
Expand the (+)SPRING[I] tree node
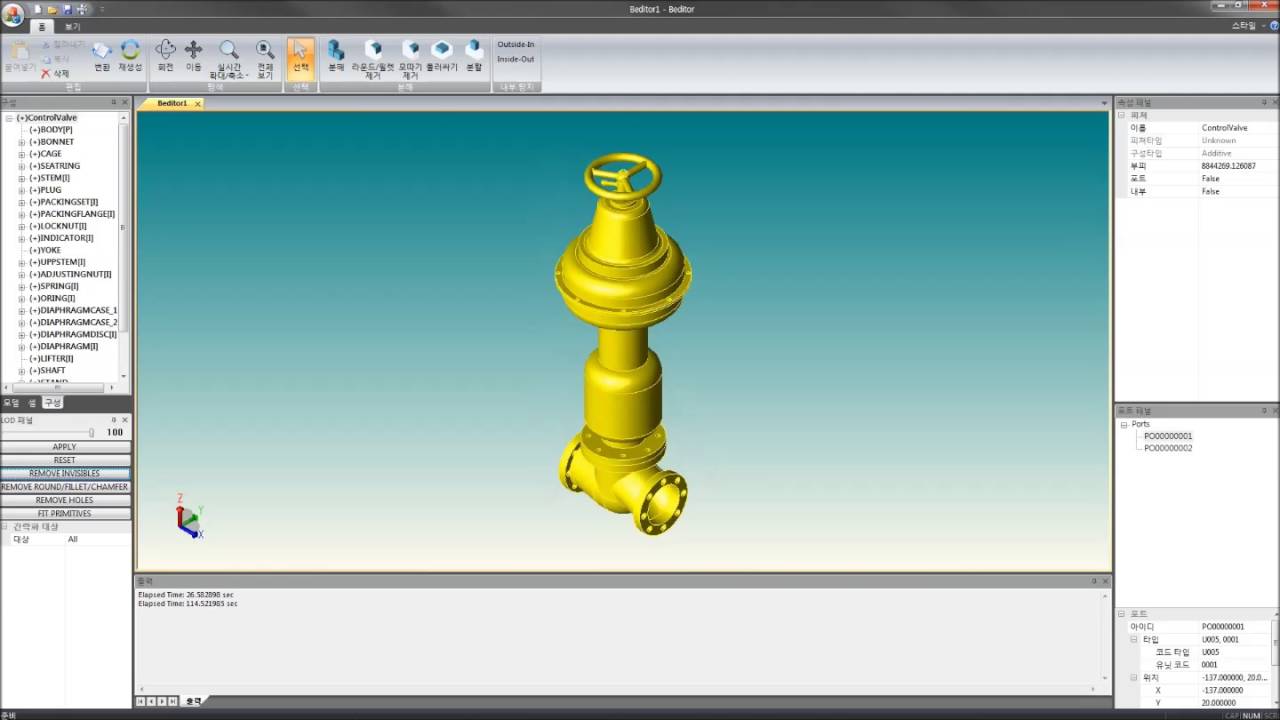22,286
